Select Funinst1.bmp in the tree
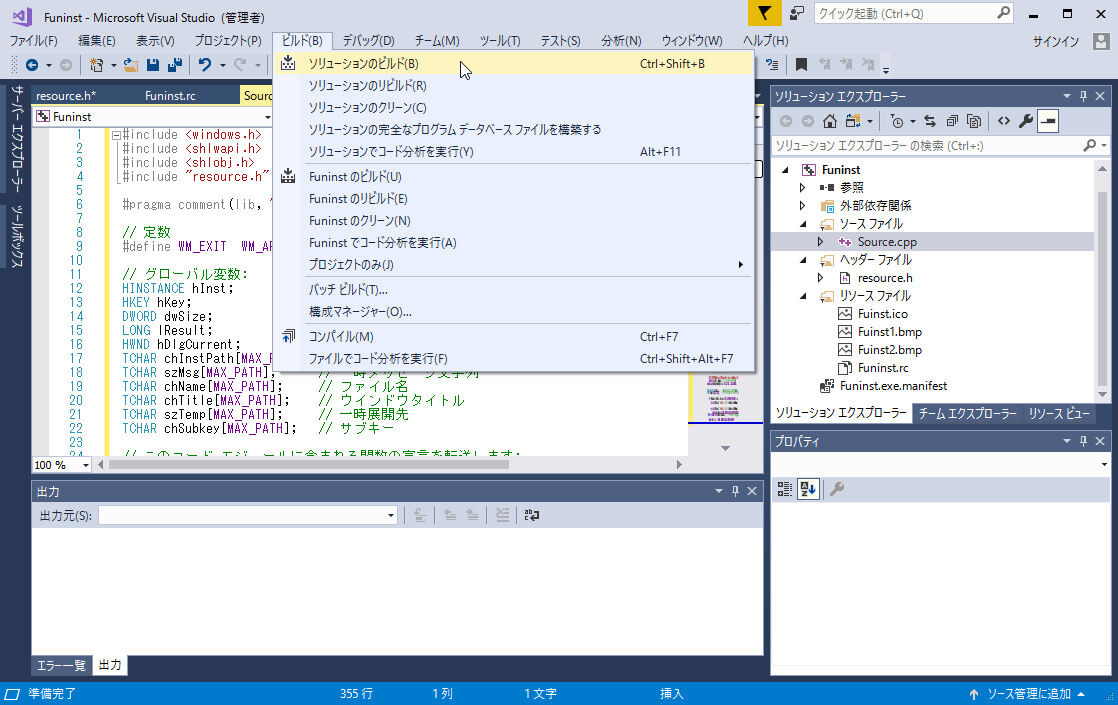1118x705 pixels. (889, 331)
